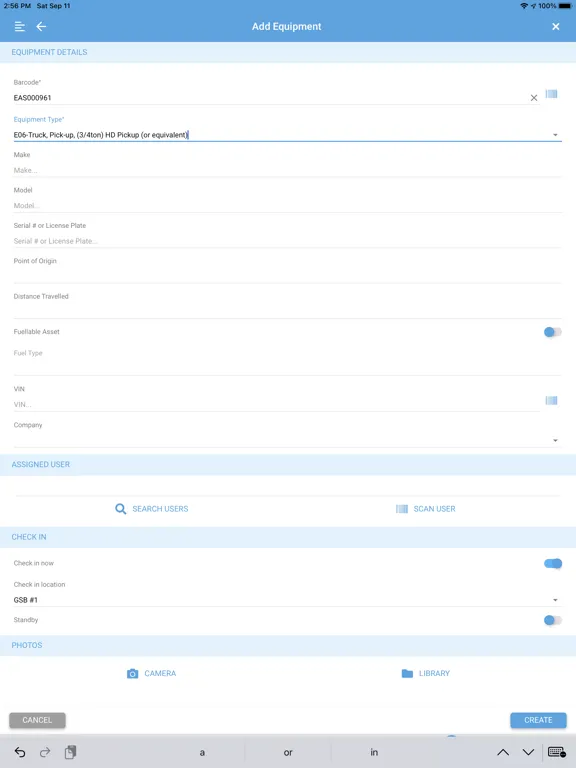Viewport: 576px width, 768px height.
Task: Choose keyboard suggestion "or"
Action: point(288,752)
